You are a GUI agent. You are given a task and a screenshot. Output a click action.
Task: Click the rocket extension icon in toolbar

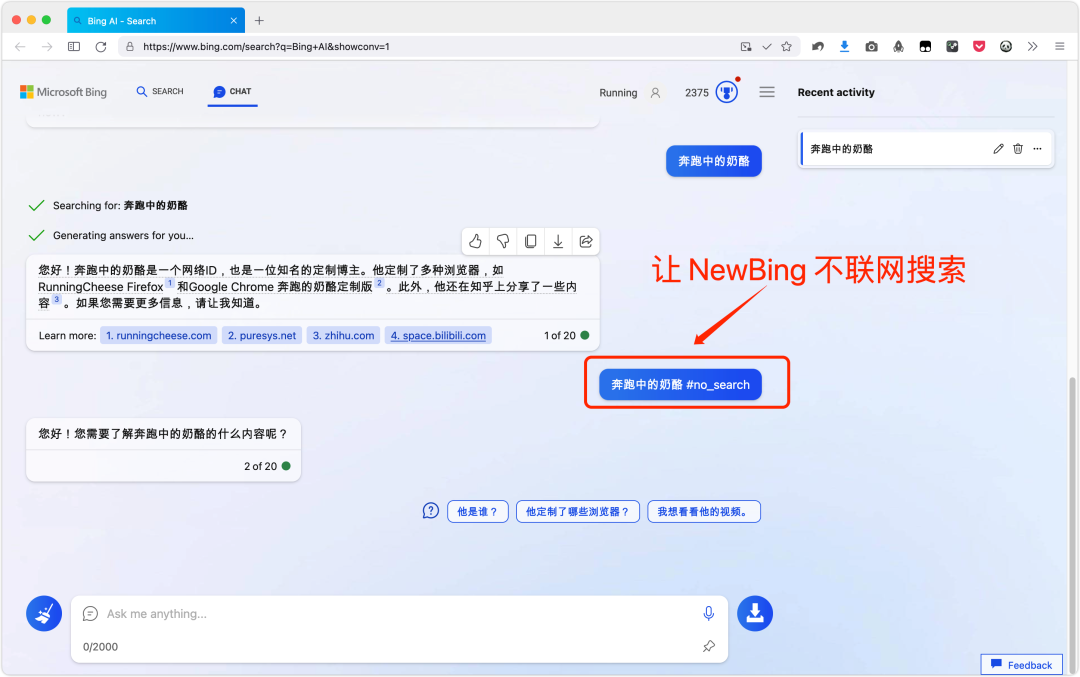(x=898, y=47)
